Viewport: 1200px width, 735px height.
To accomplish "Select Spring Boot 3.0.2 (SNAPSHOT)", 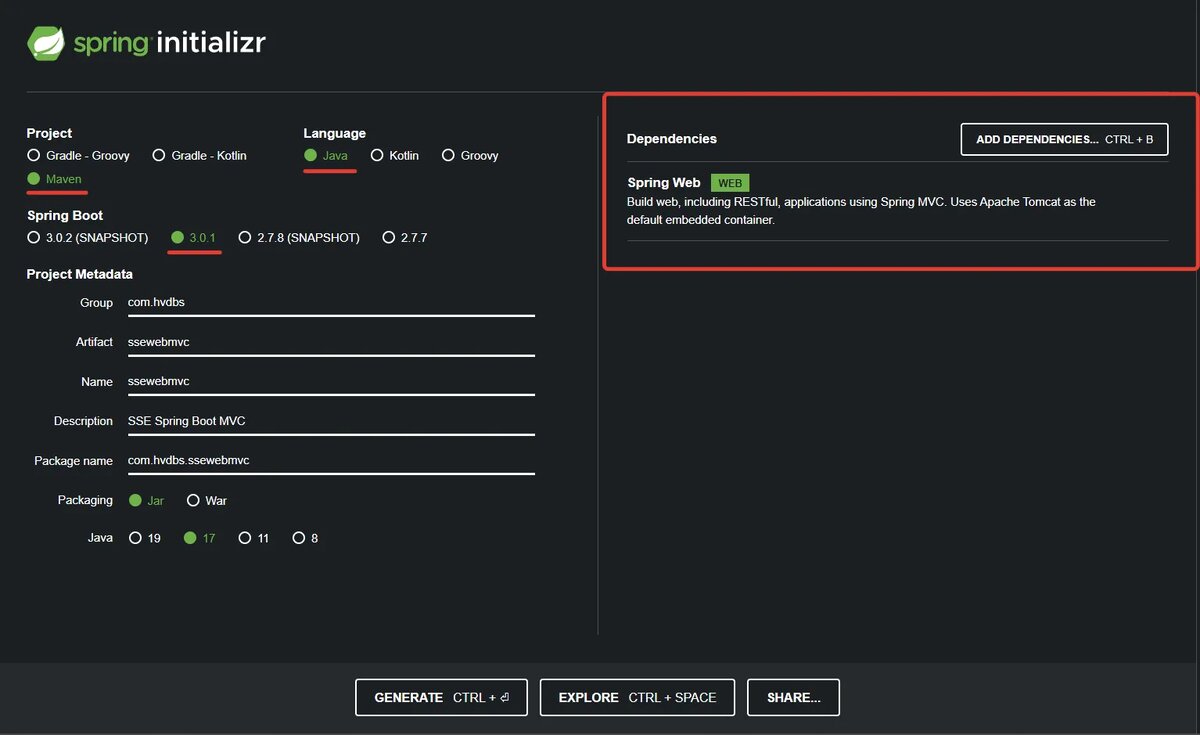I will pyautogui.click(x=87, y=238).
